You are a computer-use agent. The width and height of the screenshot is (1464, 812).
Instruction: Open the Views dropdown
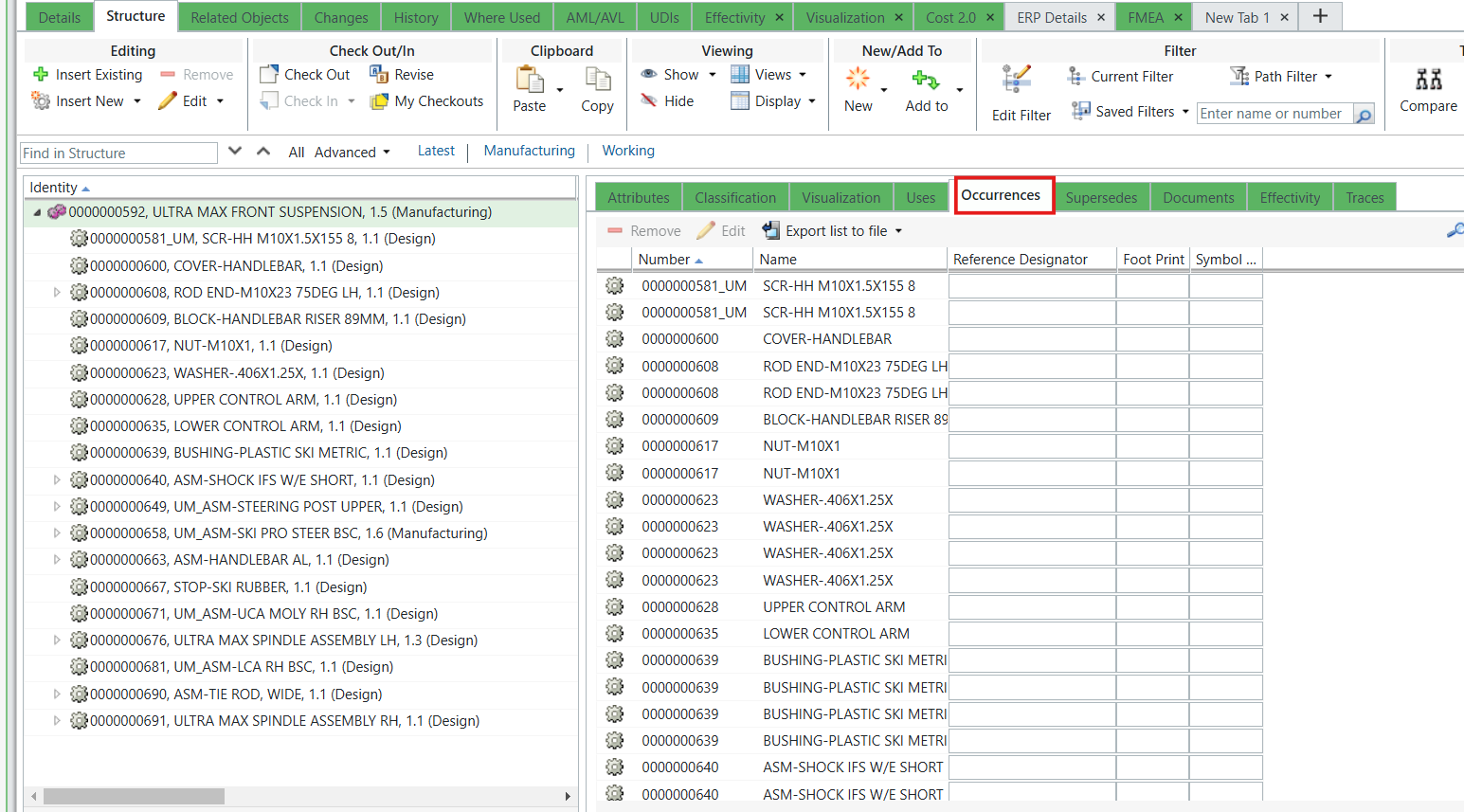(773, 74)
